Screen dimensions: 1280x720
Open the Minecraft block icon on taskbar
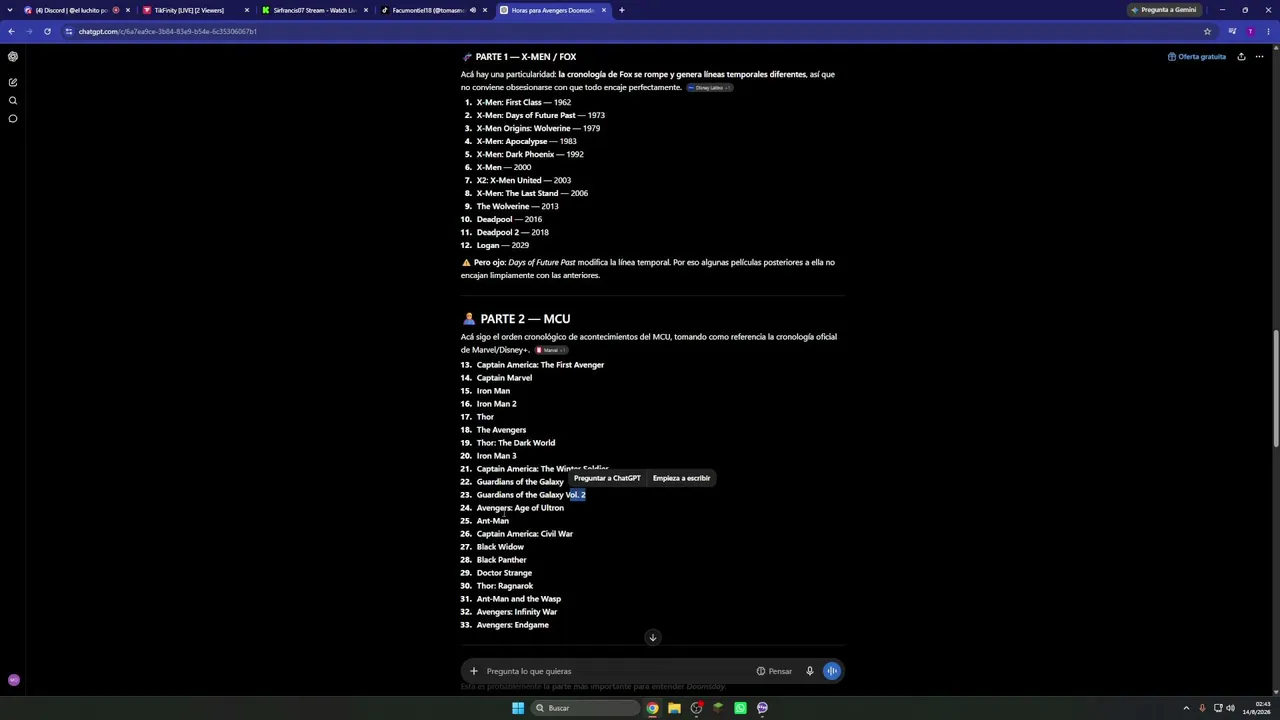[718, 708]
